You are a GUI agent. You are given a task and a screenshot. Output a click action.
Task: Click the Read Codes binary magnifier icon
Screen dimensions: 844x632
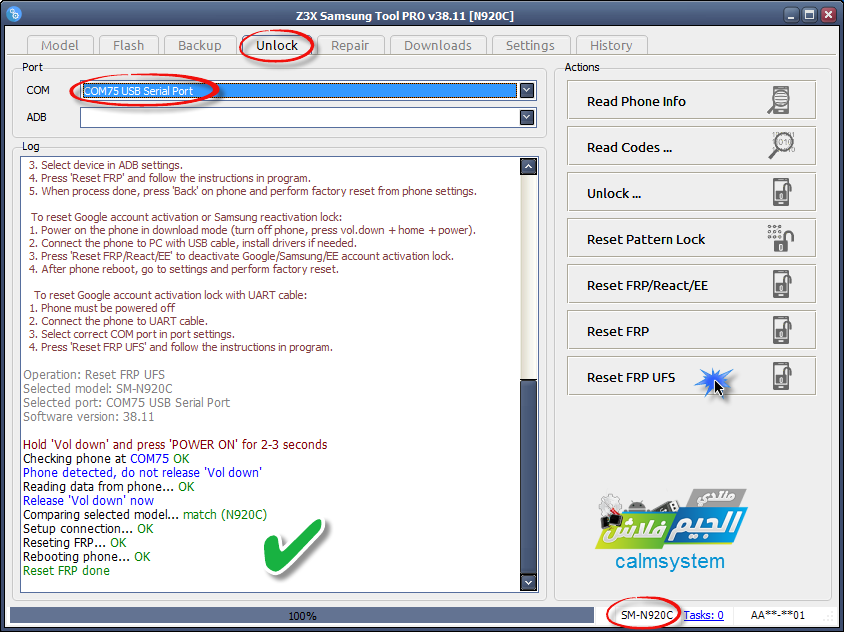tap(782, 145)
